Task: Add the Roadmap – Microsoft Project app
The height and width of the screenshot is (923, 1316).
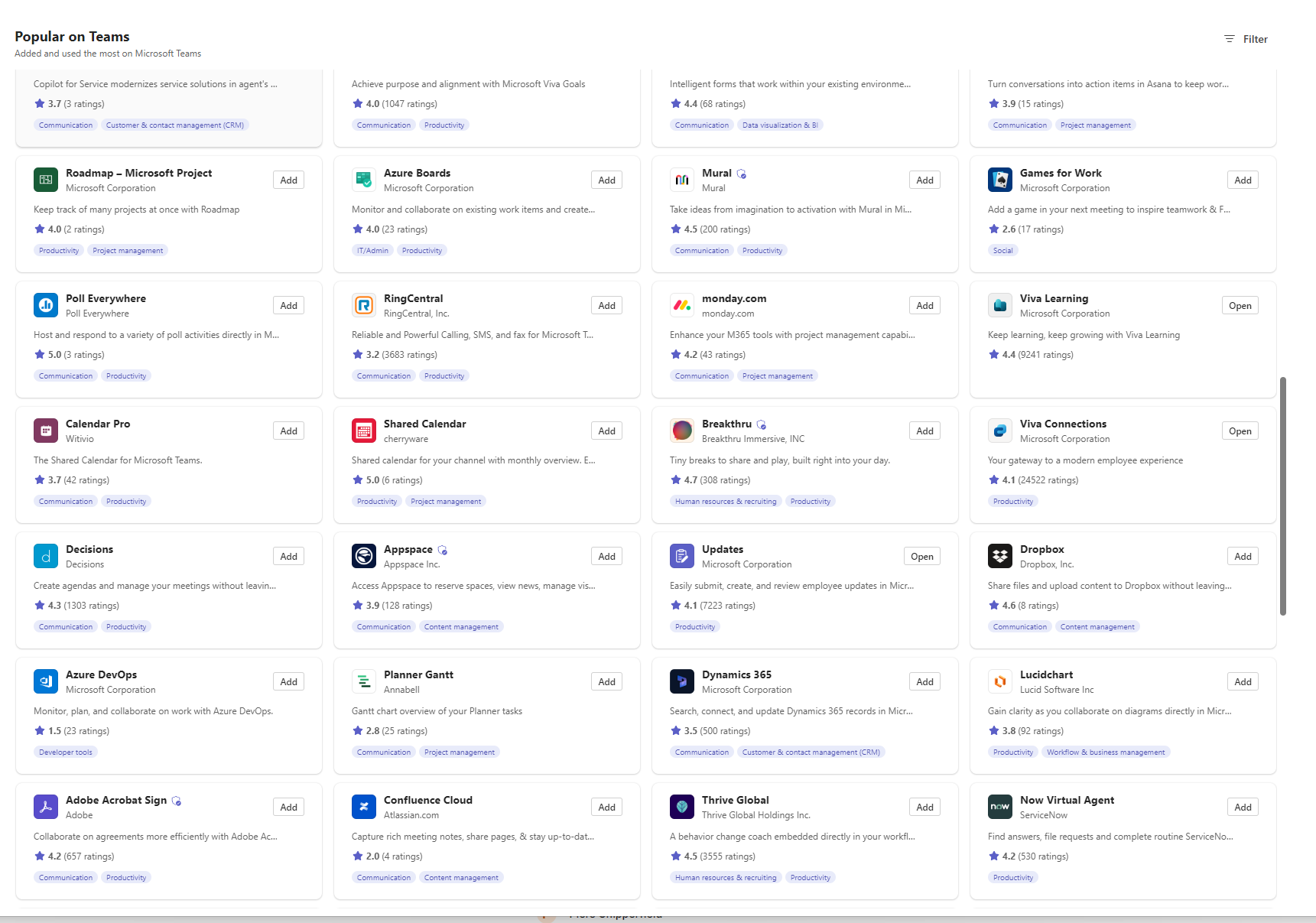Action: pyautogui.click(x=288, y=180)
